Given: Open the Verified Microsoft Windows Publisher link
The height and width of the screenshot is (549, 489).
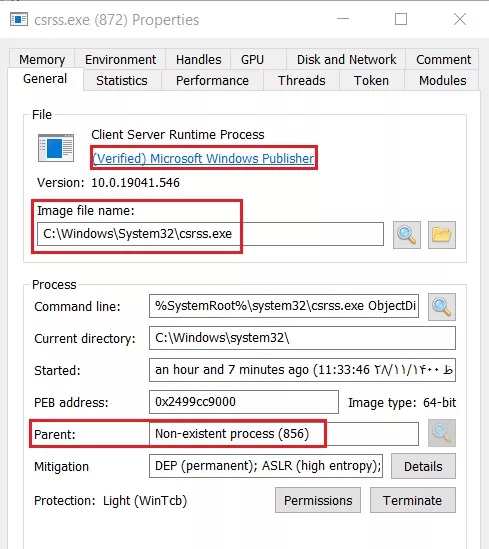Looking at the screenshot, I should click(203, 158).
